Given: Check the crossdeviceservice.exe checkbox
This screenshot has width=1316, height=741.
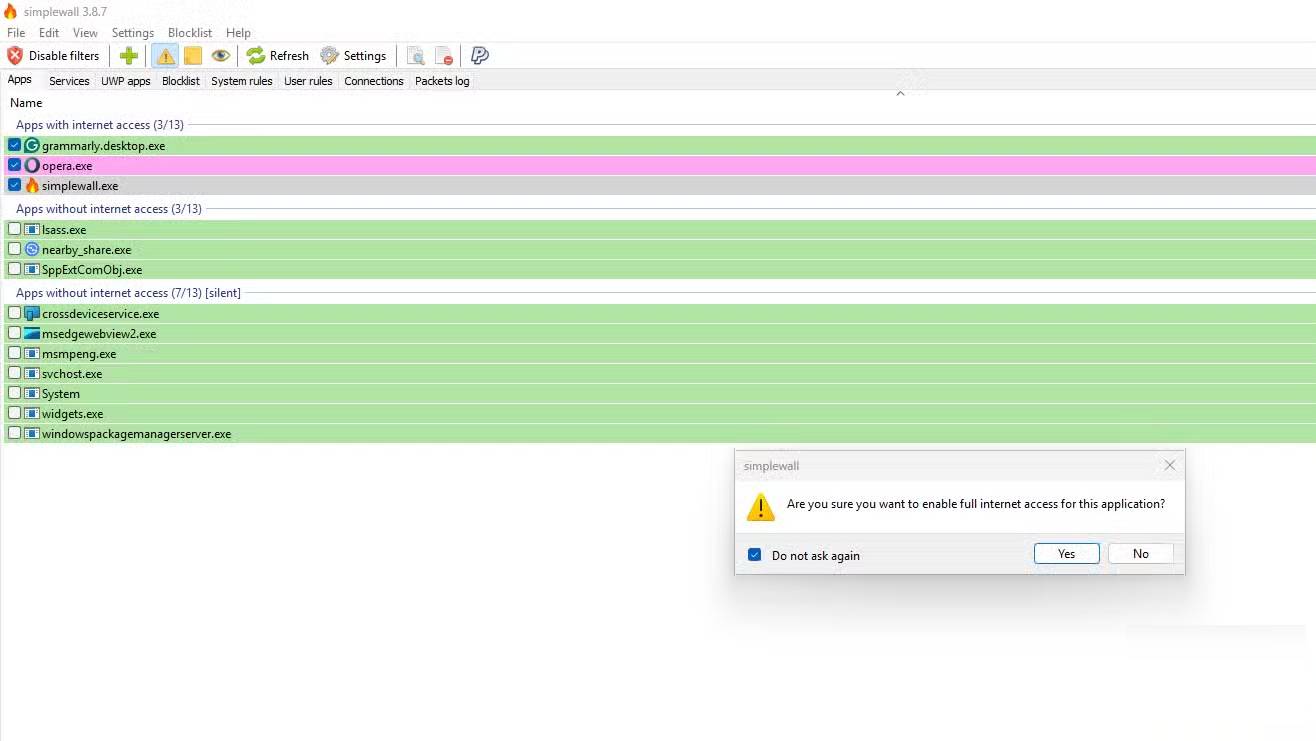Looking at the screenshot, I should coord(14,313).
